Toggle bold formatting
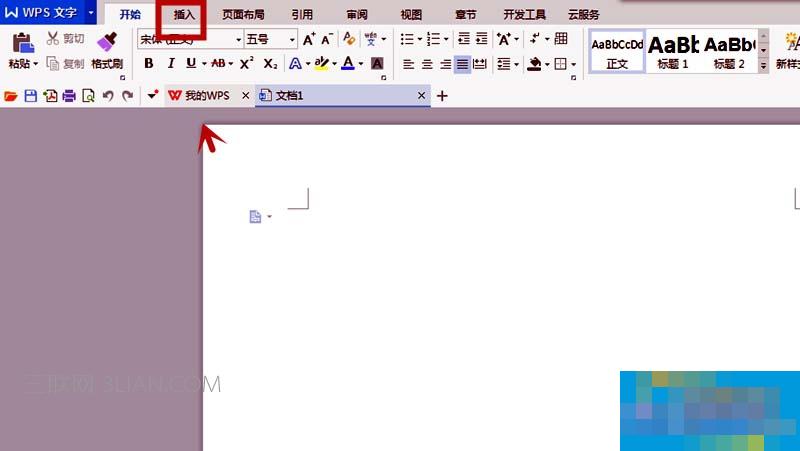This screenshot has width=800, height=451. coord(148,63)
